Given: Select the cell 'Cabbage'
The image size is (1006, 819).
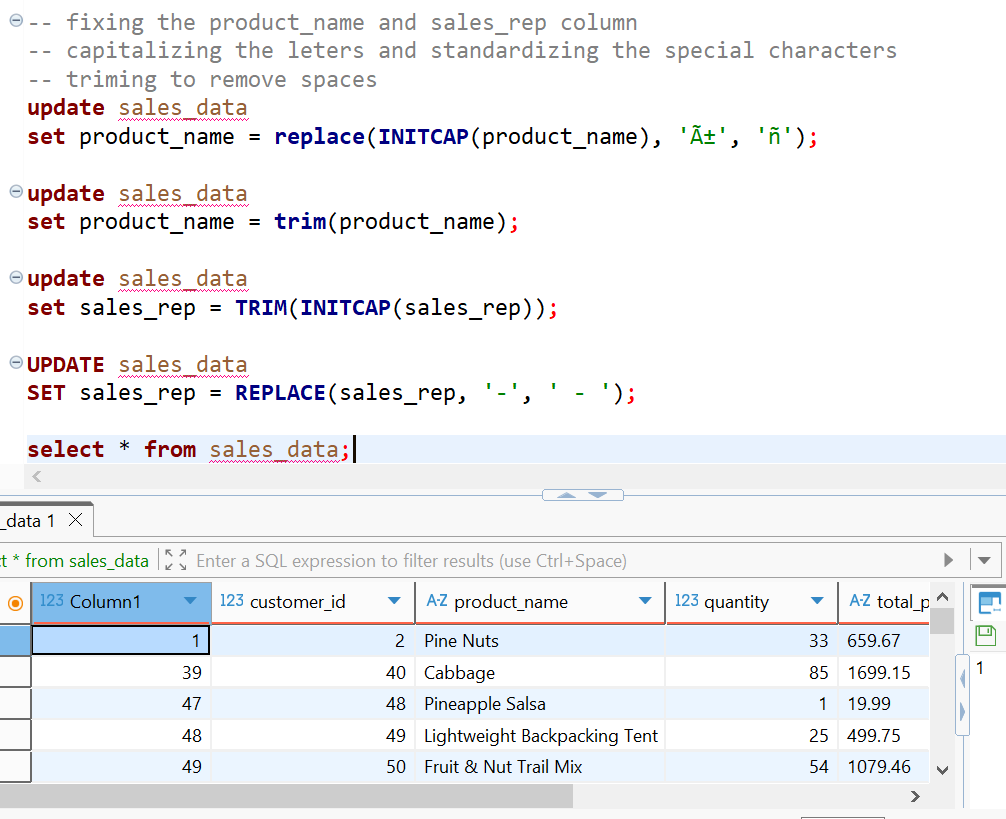Looking at the screenshot, I should click(x=540, y=673).
